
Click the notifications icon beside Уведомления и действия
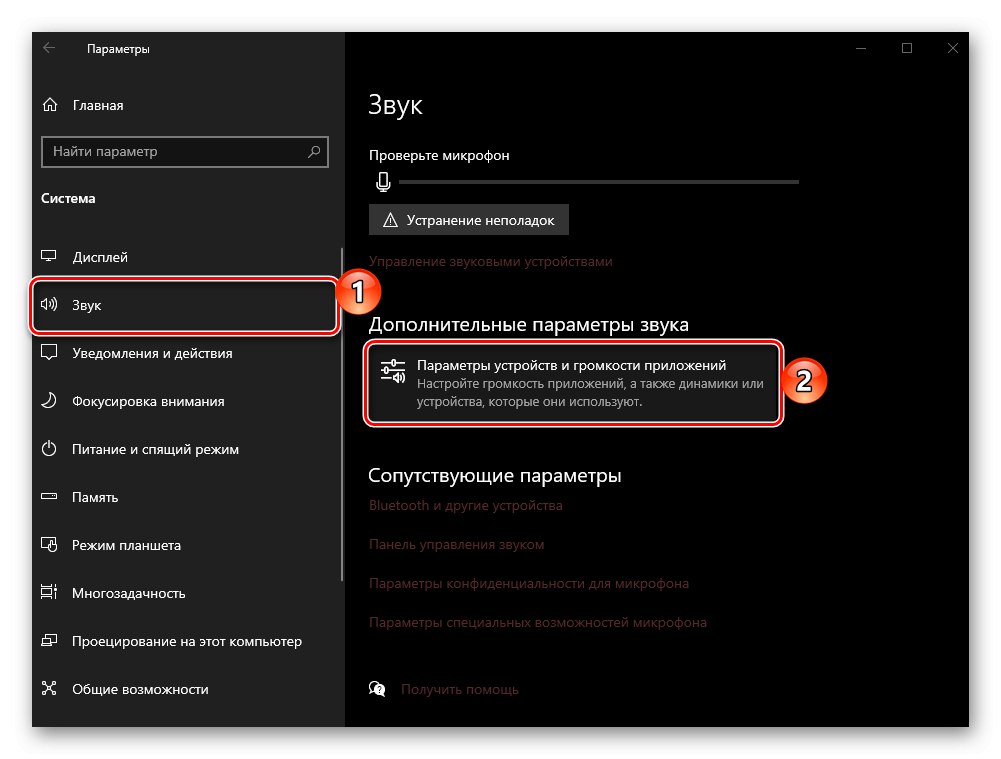[48, 353]
